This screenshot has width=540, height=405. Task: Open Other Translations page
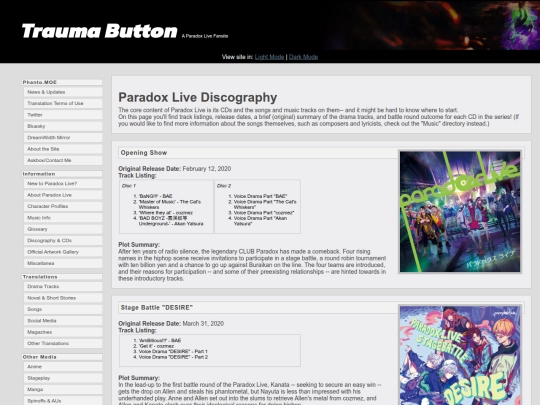(63, 343)
